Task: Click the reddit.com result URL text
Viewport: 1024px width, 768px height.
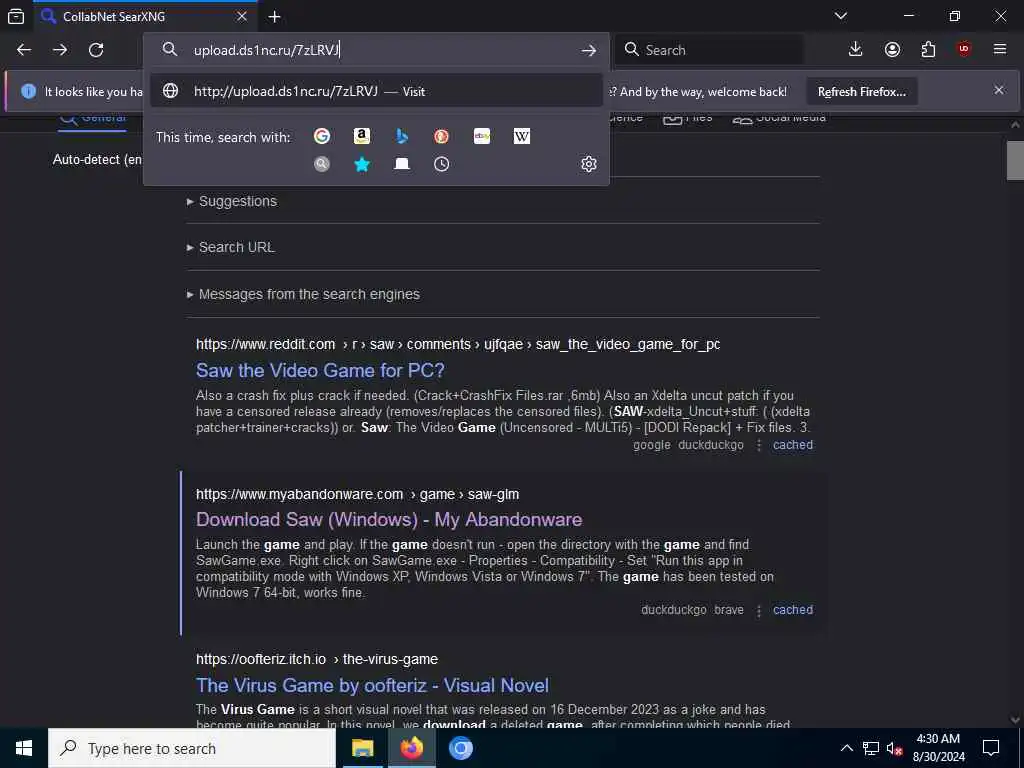Action: [458, 344]
